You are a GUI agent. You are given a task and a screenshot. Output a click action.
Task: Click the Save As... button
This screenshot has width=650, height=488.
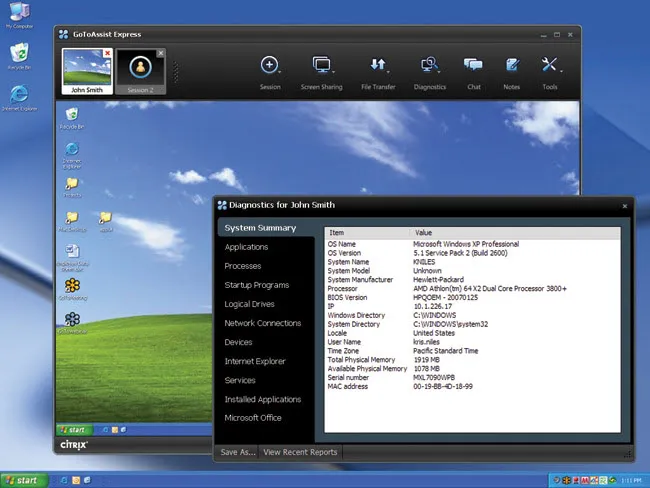pos(238,452)
